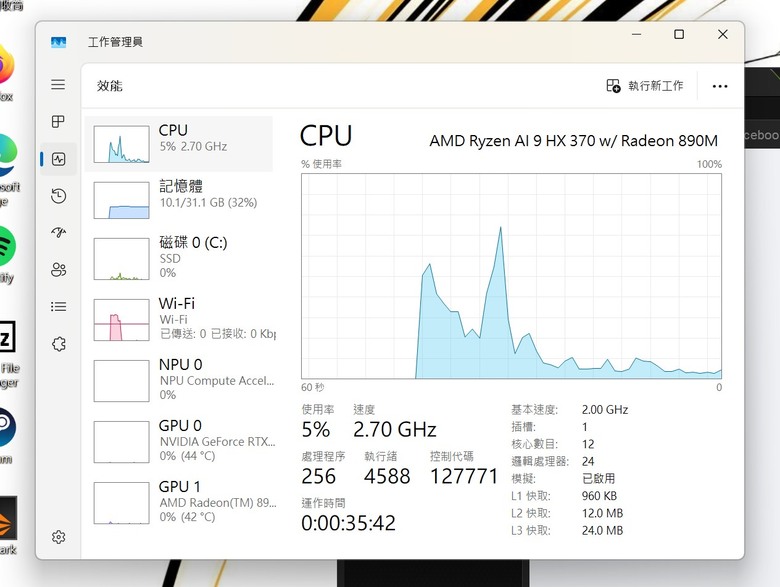Select the GPU 0 NVIDIA GeForce entry

point(179,442)
